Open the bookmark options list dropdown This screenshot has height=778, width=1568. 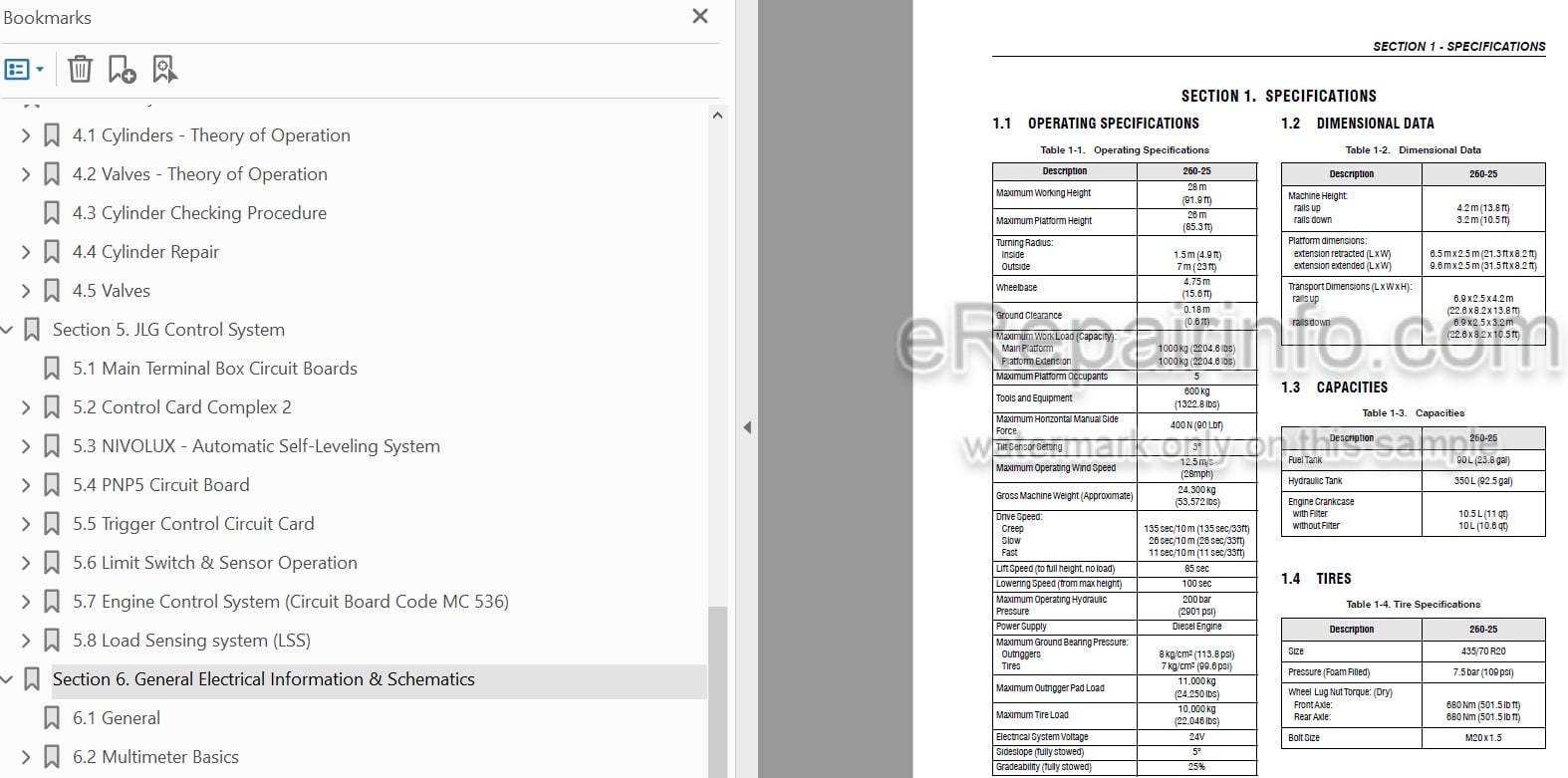point(25,70)
